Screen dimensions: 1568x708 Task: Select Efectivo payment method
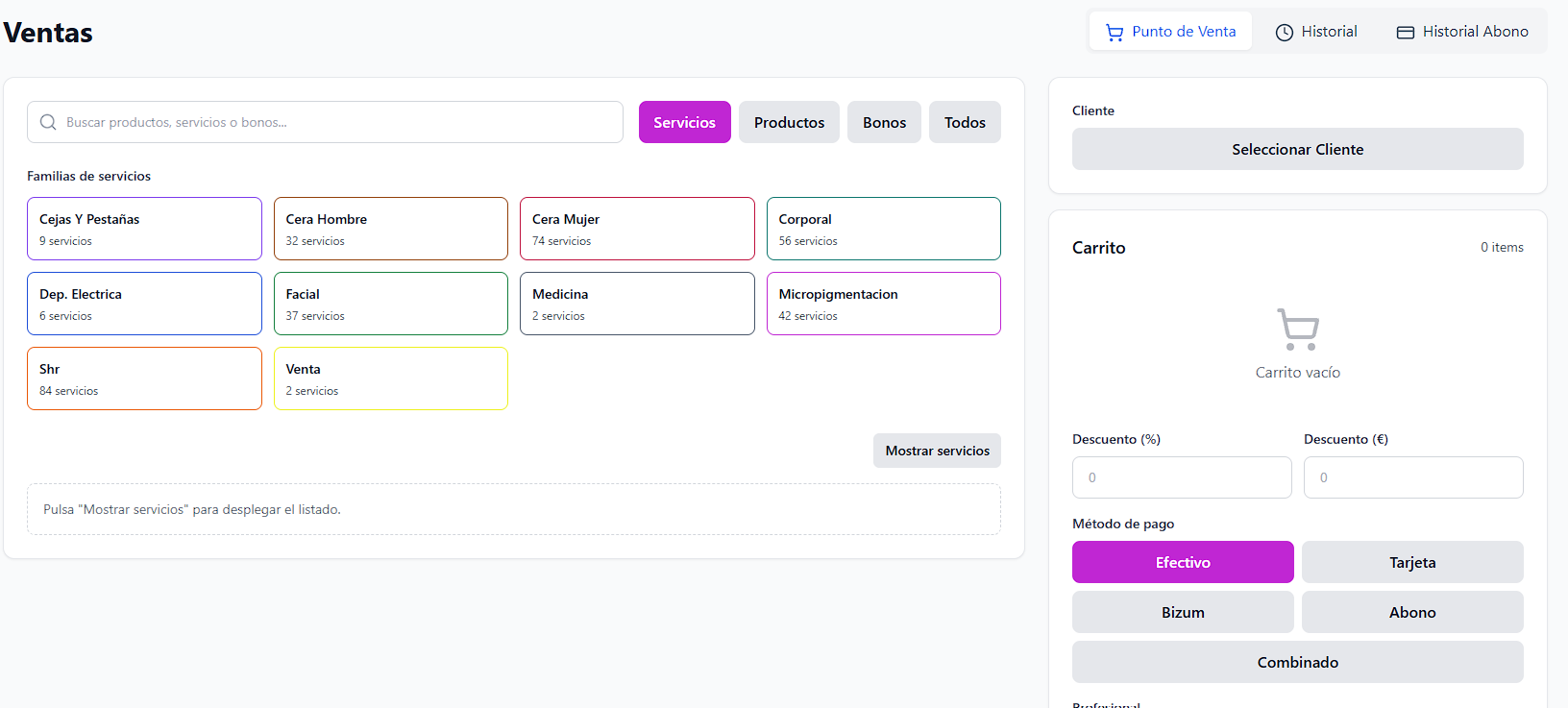coord(1183,562)
